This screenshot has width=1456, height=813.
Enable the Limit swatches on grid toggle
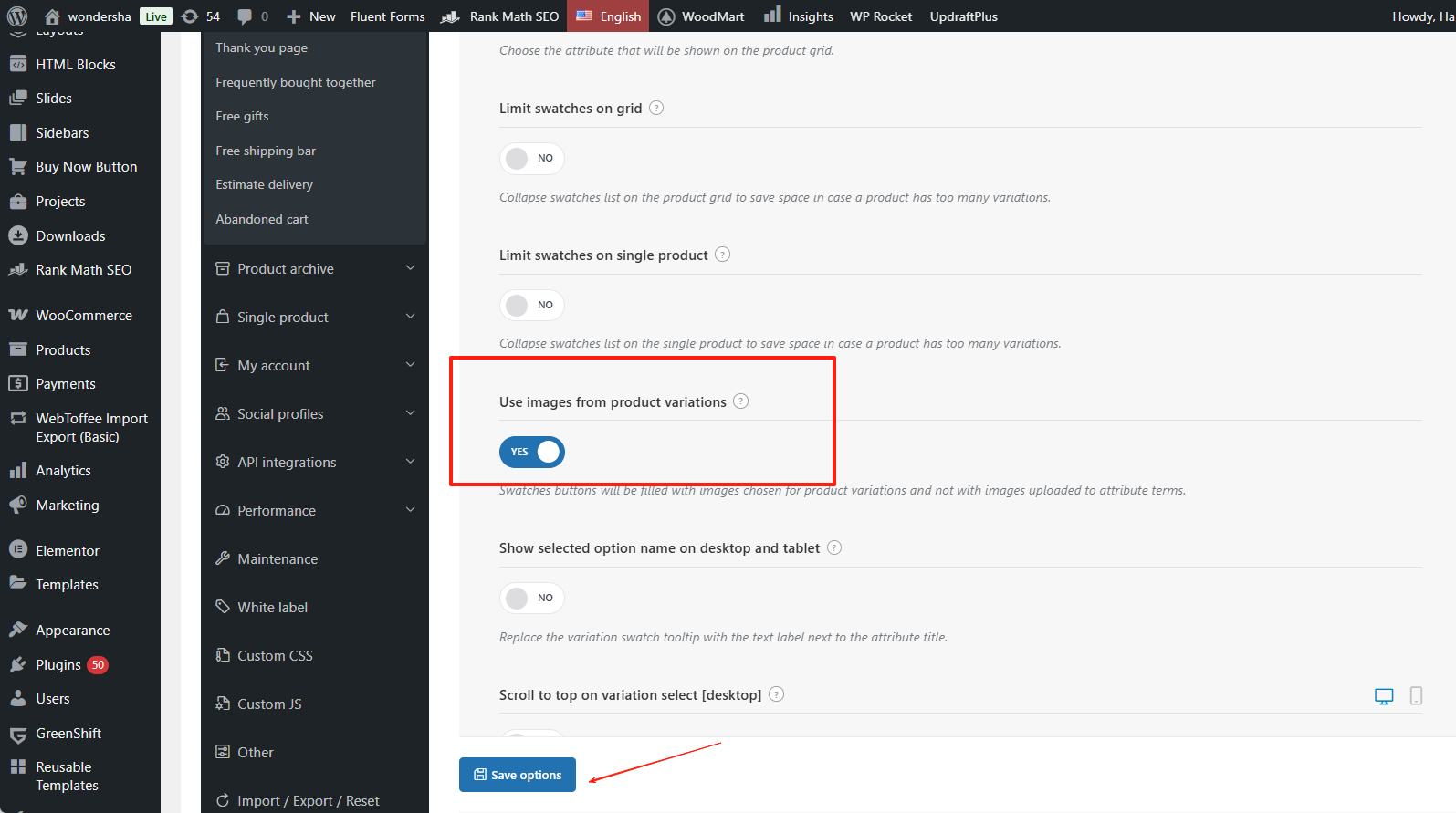[532, 159]
